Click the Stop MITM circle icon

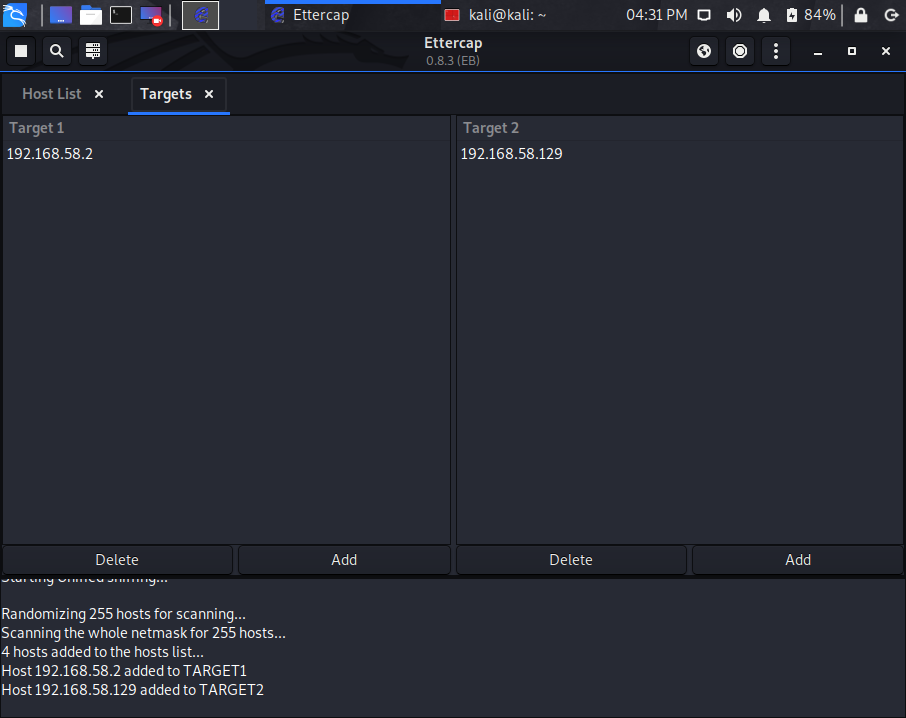[x=740, y=51]
